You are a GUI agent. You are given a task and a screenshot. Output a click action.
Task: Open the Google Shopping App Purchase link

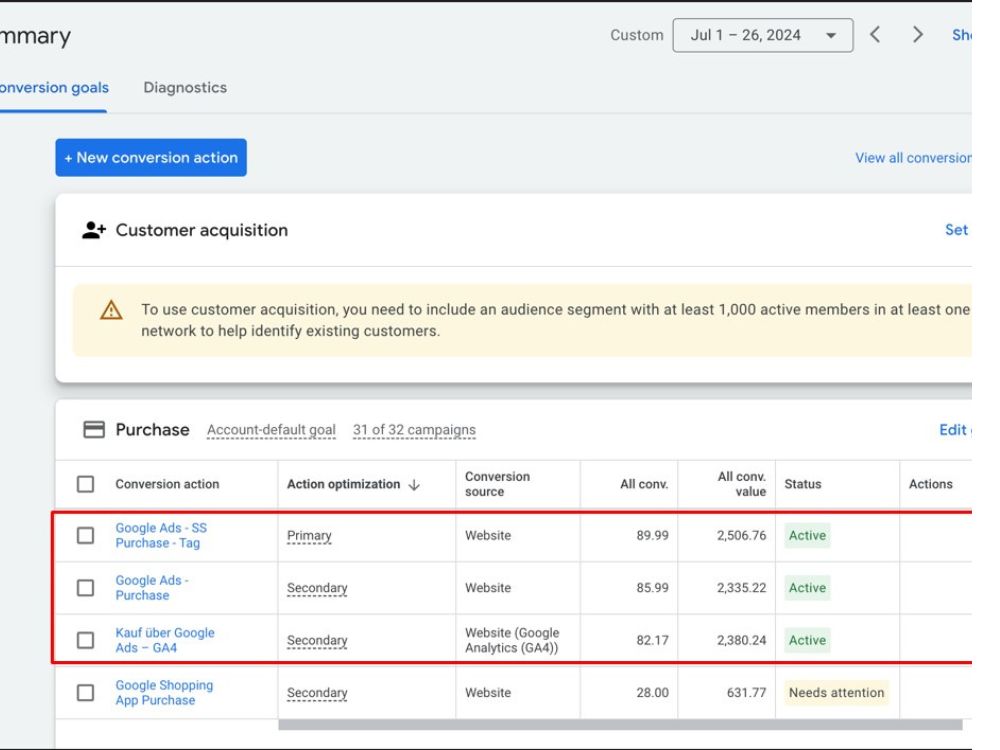[165, 693]
